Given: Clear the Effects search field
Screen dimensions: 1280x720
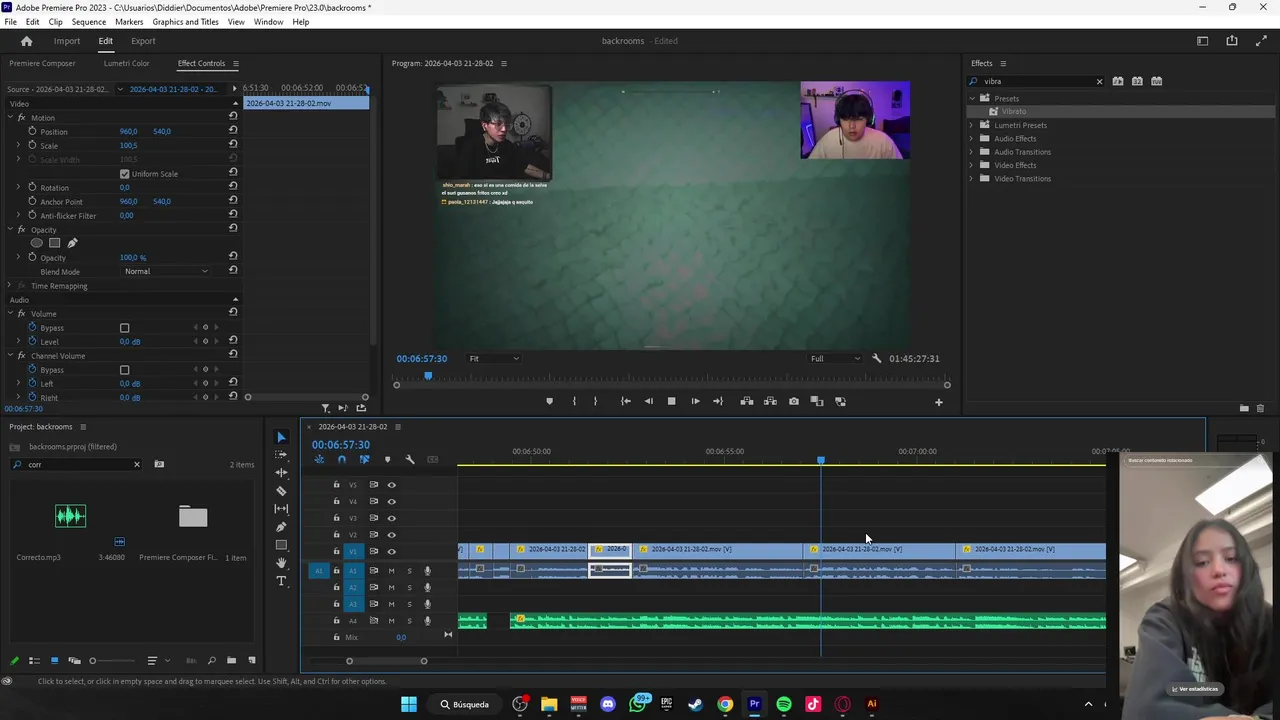Looking at the screenshot, I should pos(1099,82).
